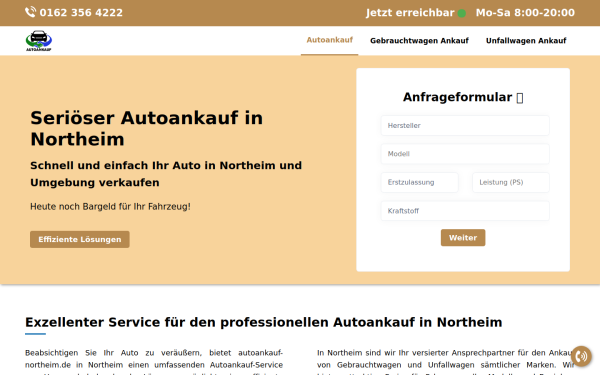Select the Kraftstoff field

click(x=465, y=211)
